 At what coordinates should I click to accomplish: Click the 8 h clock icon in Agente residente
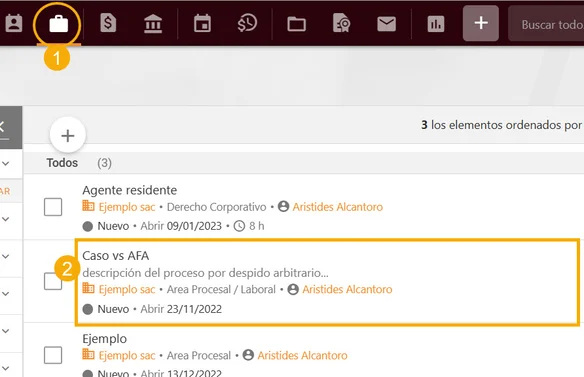tap(239, 226)
